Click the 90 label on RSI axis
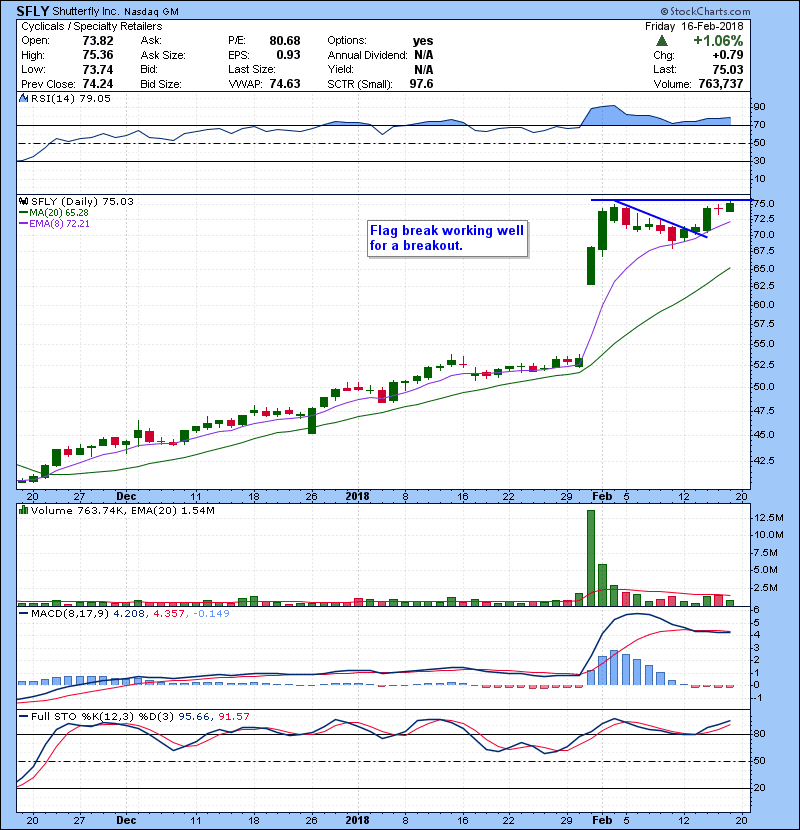Image resolution: width=800 pixels, height=830 pixels. (x=760, y=107)
